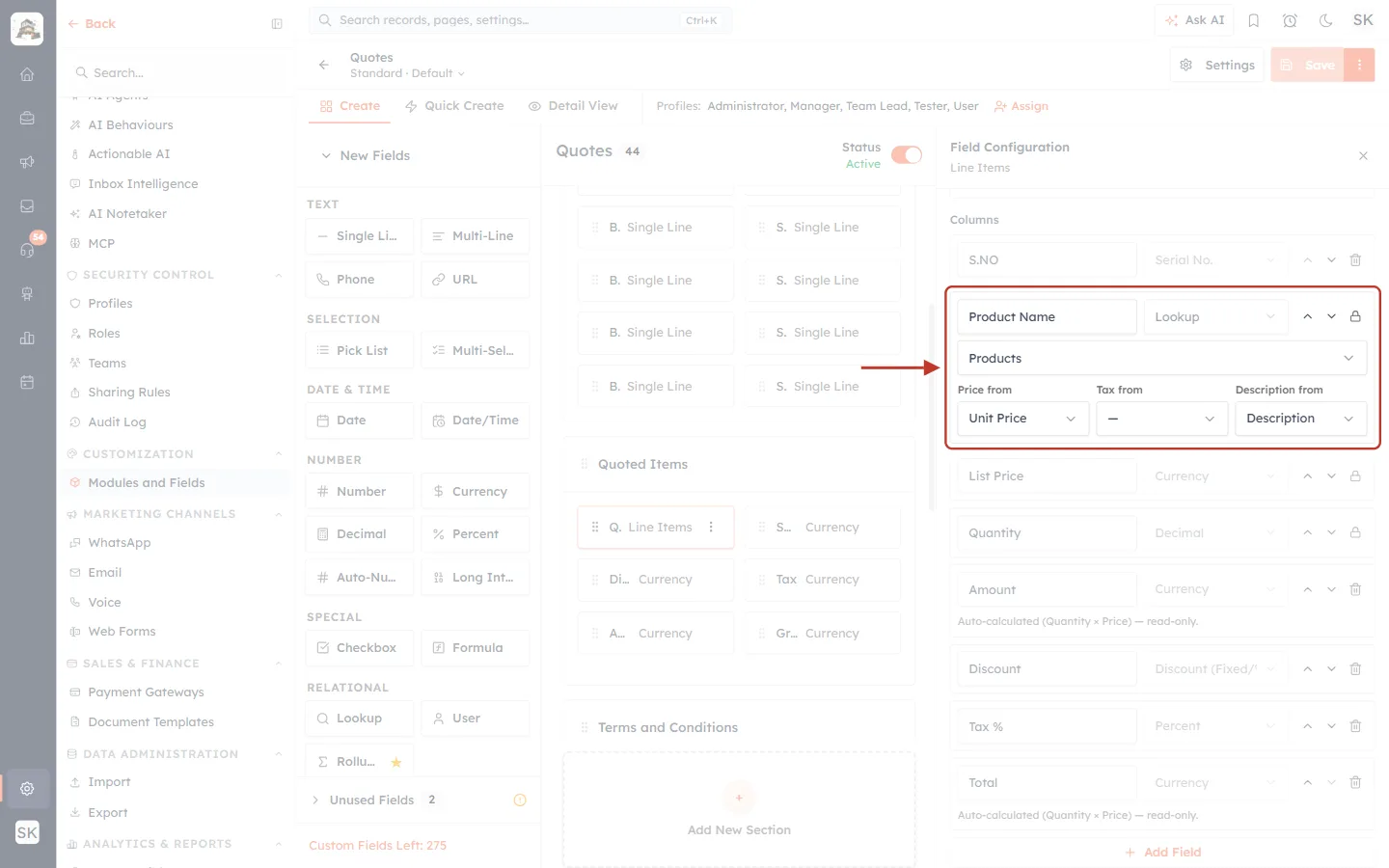Screen dimensions: 1389x868
Task: Open Standard Default layout dropdown
Action: 407,73
